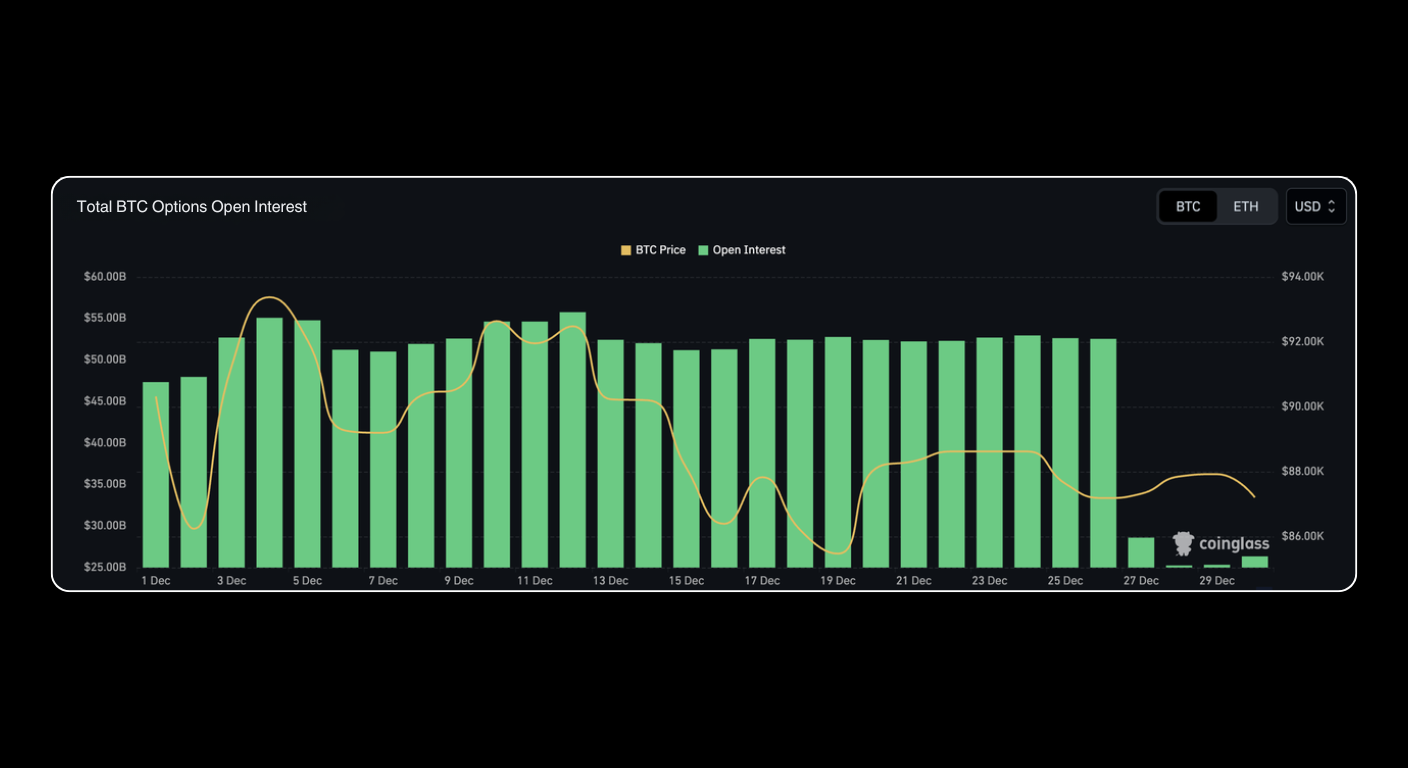1408x768 pixels.
Task: Click the coinglass wordmark next to the logo
Action: click(x=1232, y=544)
